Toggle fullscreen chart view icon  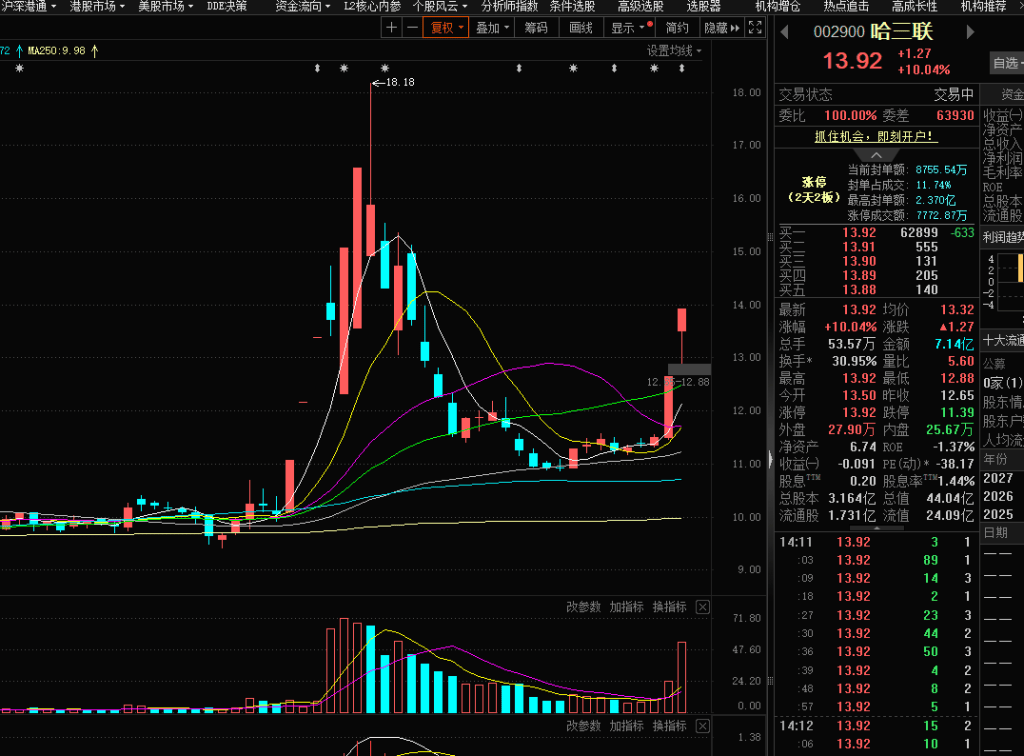click(x=755, y=27)
